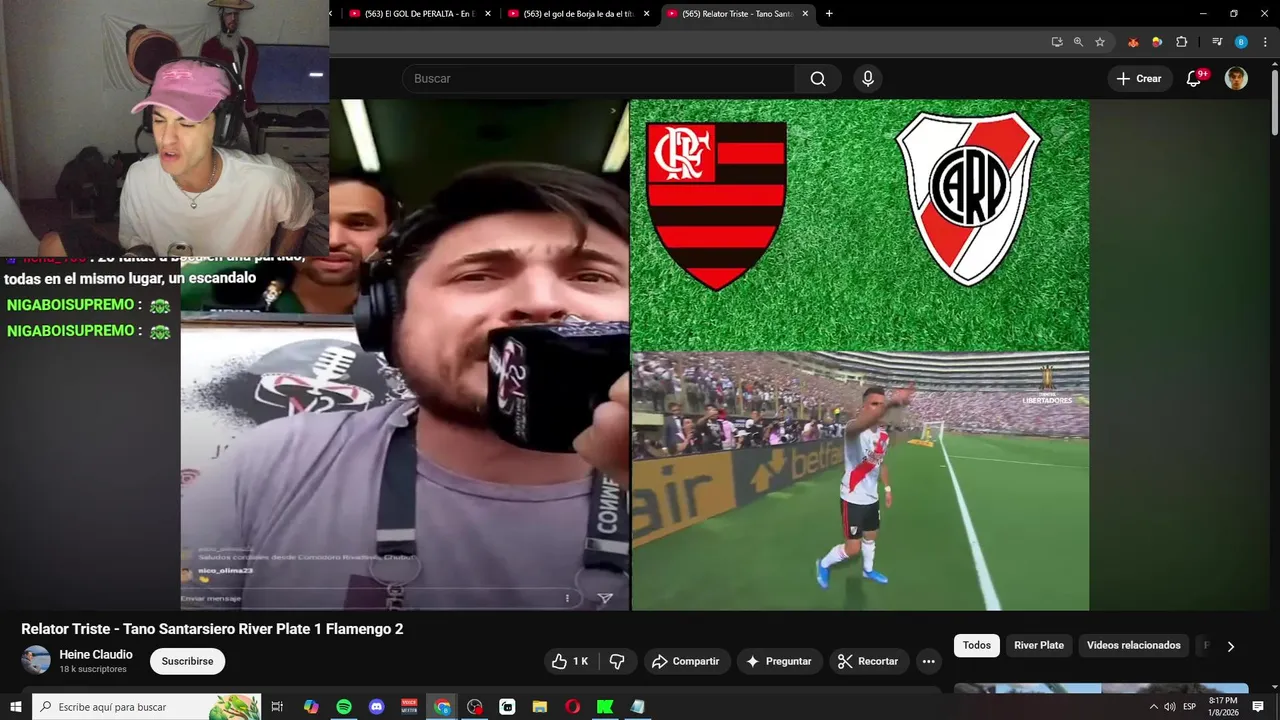Open the Copilot icon in the taskbar
1280x720 pixels.
311,707
